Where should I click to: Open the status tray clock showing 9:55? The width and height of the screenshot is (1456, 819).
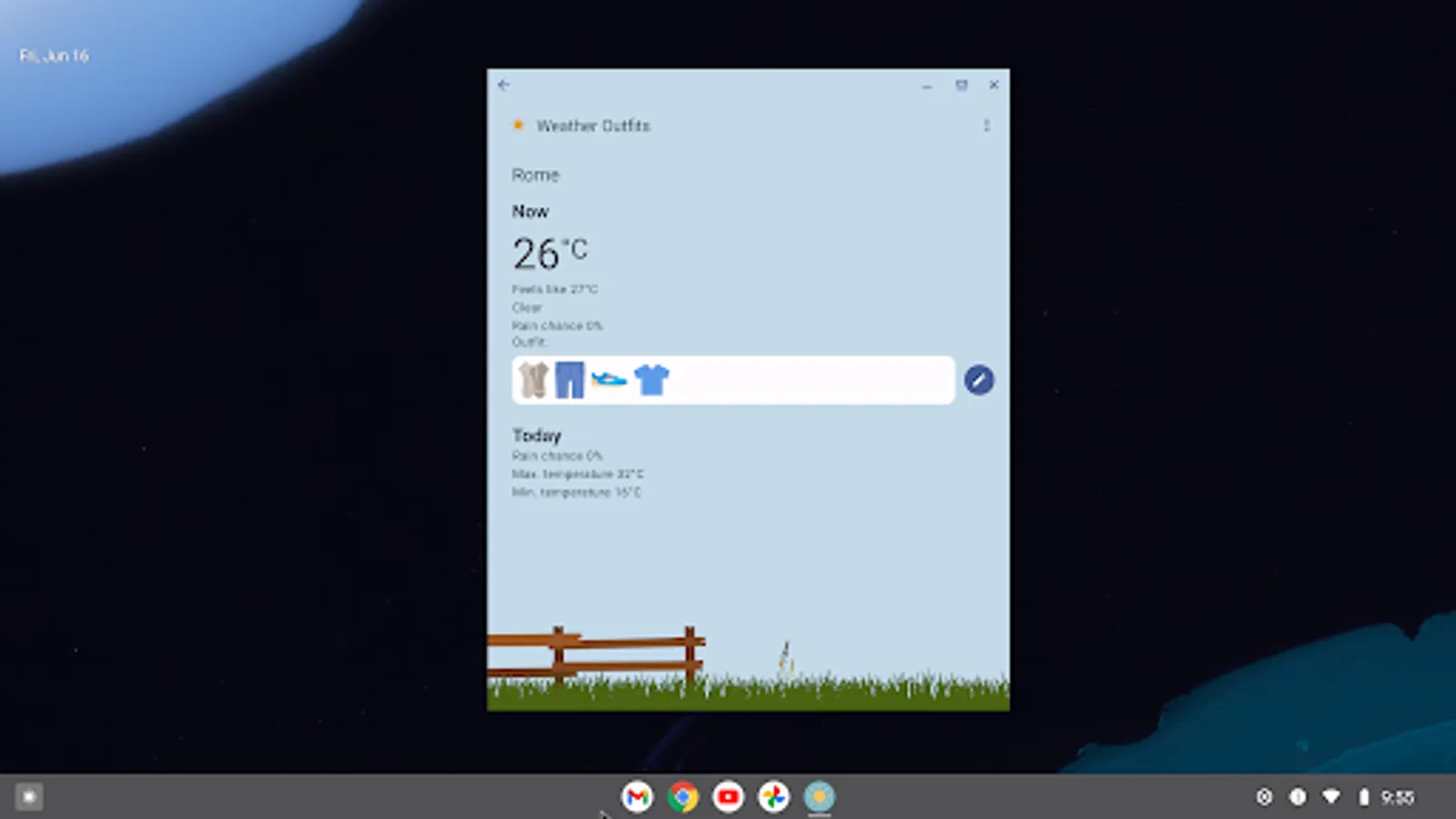click(x=1398, y=798)
